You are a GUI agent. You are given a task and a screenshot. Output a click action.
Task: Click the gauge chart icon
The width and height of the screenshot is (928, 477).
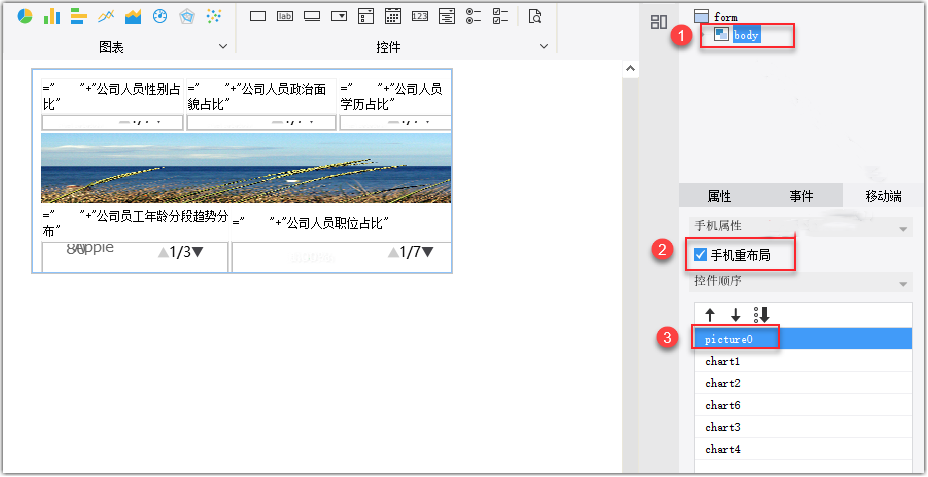(160, 16)
